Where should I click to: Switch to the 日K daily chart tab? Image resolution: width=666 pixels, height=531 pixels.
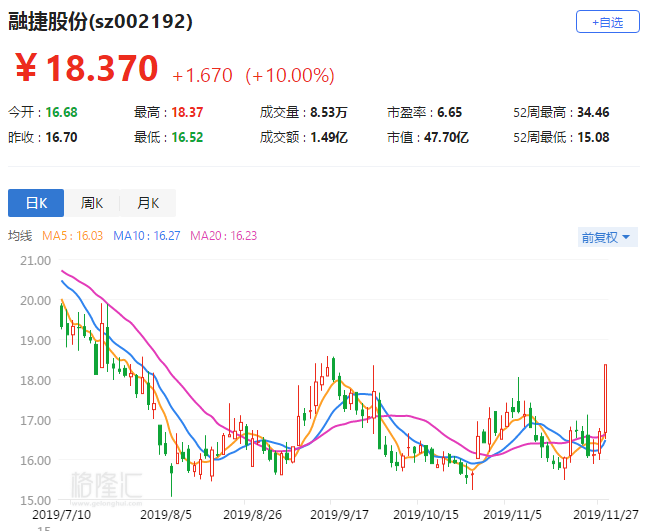(36, 203)
